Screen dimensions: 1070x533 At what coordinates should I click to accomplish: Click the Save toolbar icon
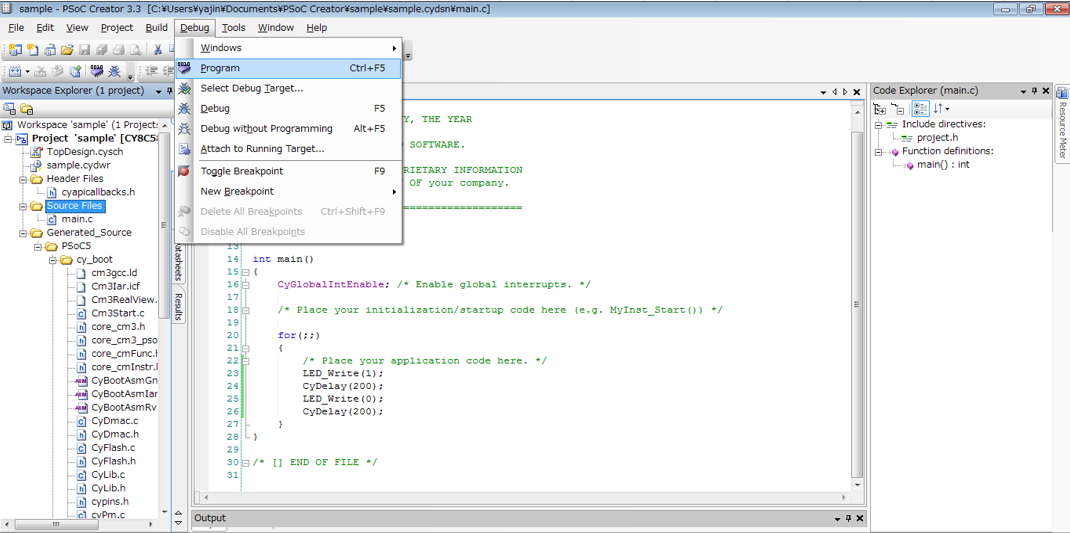pos(85,49)
